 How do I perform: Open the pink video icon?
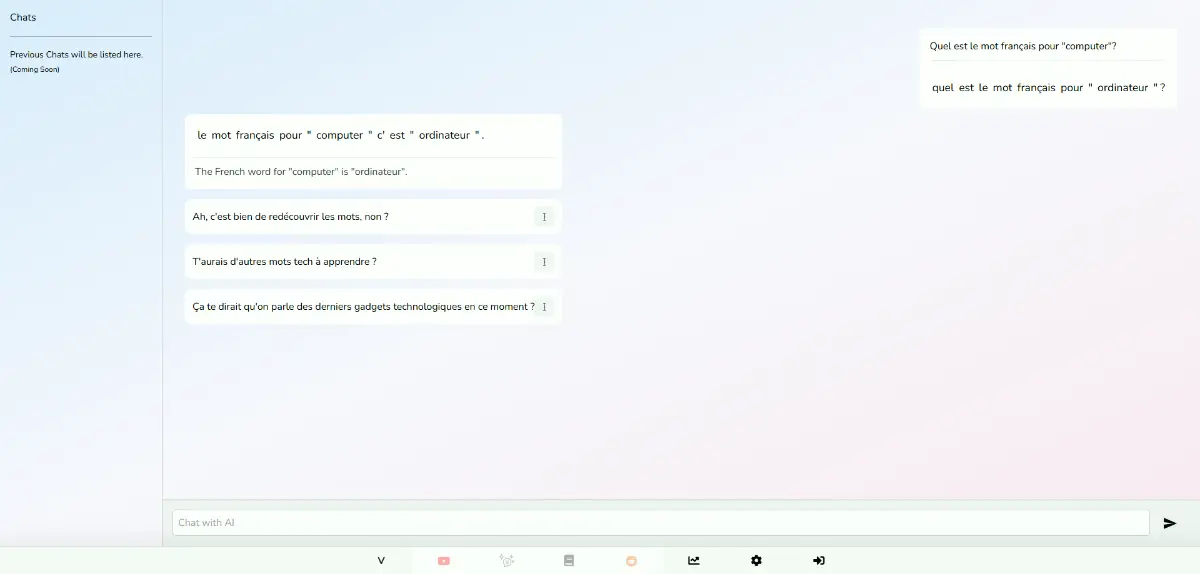tap(444, 561)
